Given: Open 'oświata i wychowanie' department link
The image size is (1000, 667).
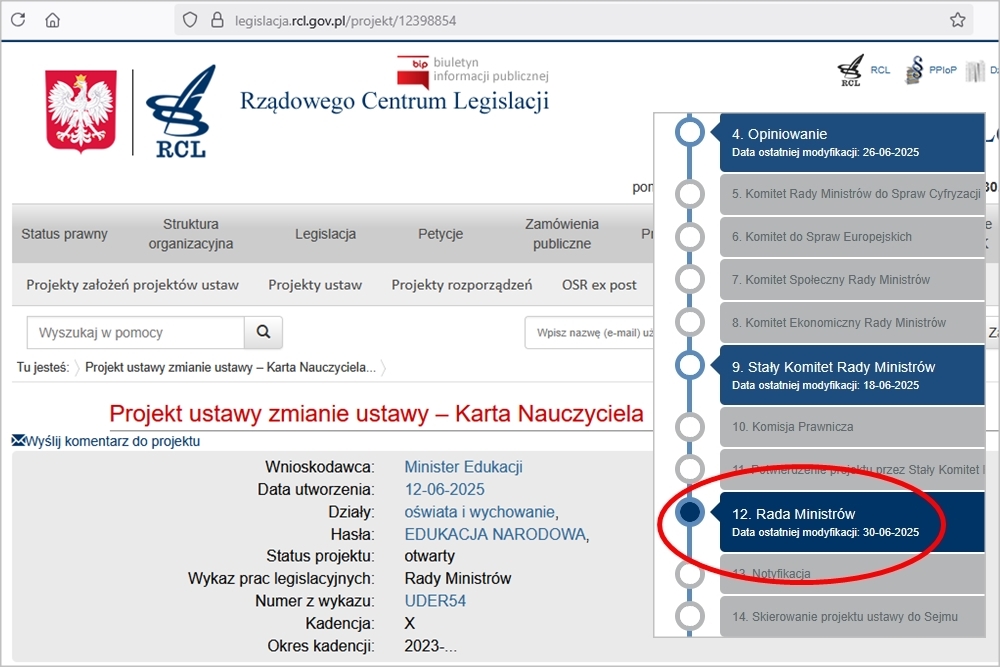Looking at the screenshot, I should (480, 511).
